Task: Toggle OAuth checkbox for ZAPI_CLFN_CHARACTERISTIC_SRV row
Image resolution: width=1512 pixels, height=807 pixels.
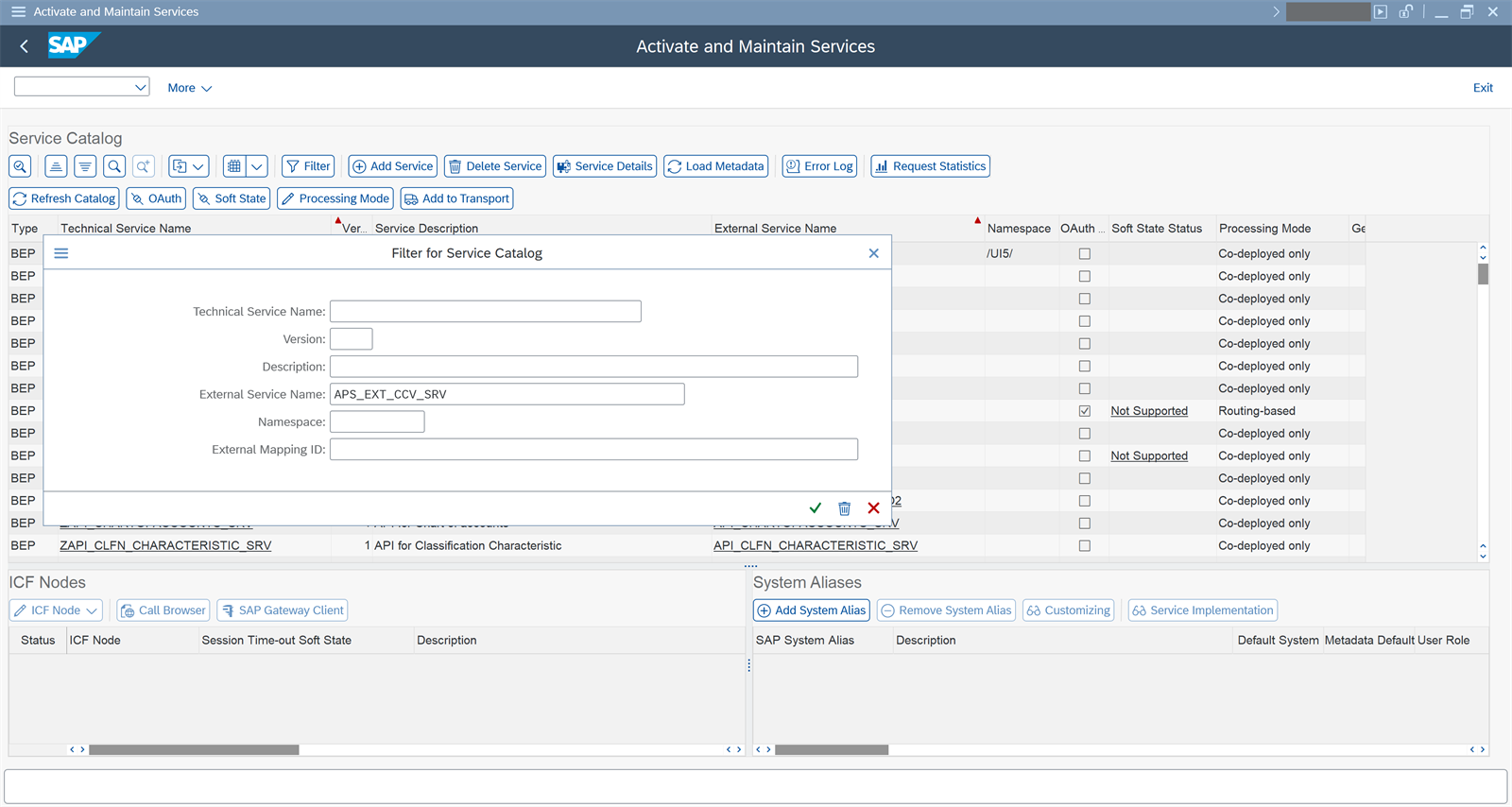Action: tap(1085, 546)
